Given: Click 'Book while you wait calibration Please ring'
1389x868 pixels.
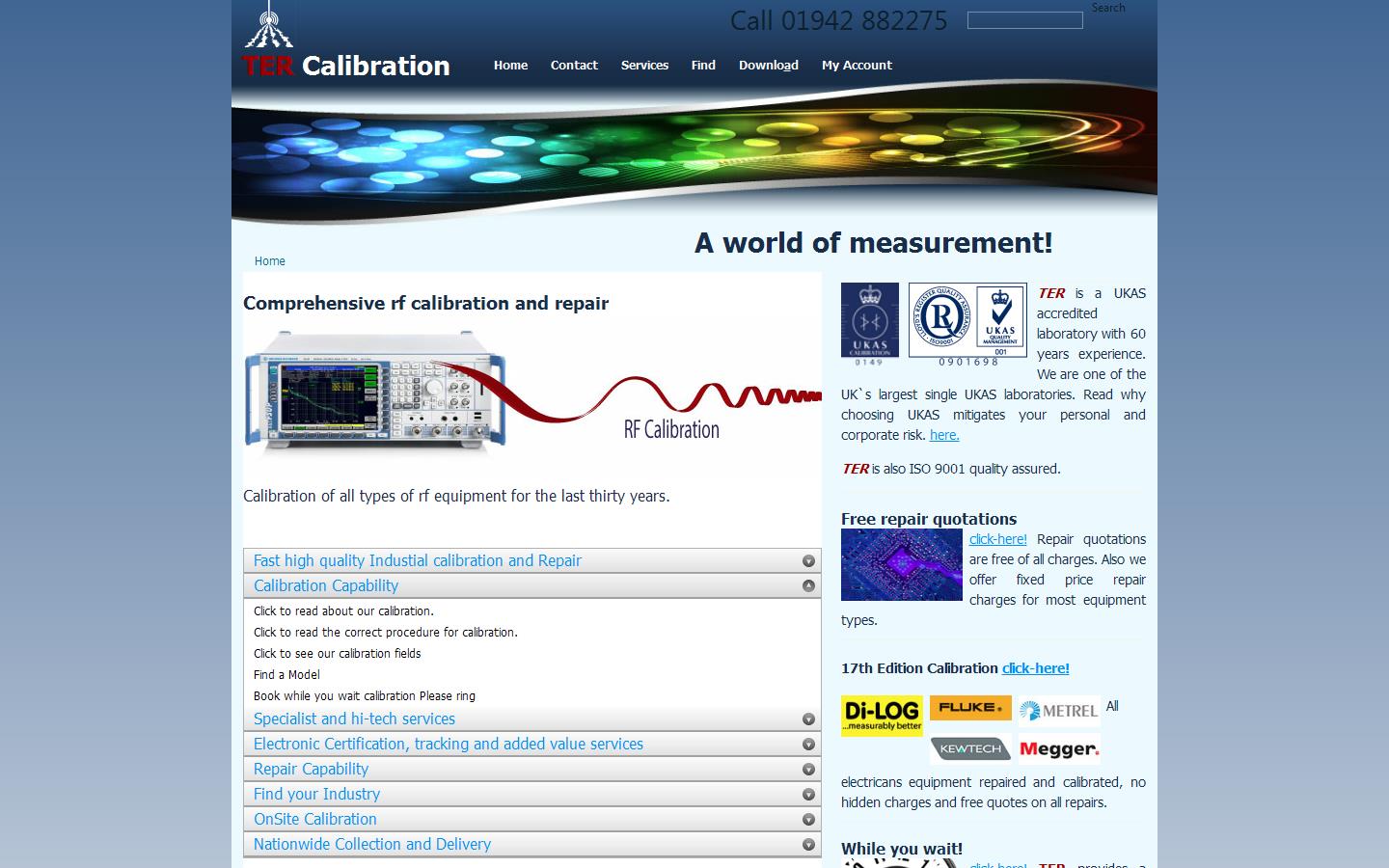Looking at the screenshot, I should [365, 696].
